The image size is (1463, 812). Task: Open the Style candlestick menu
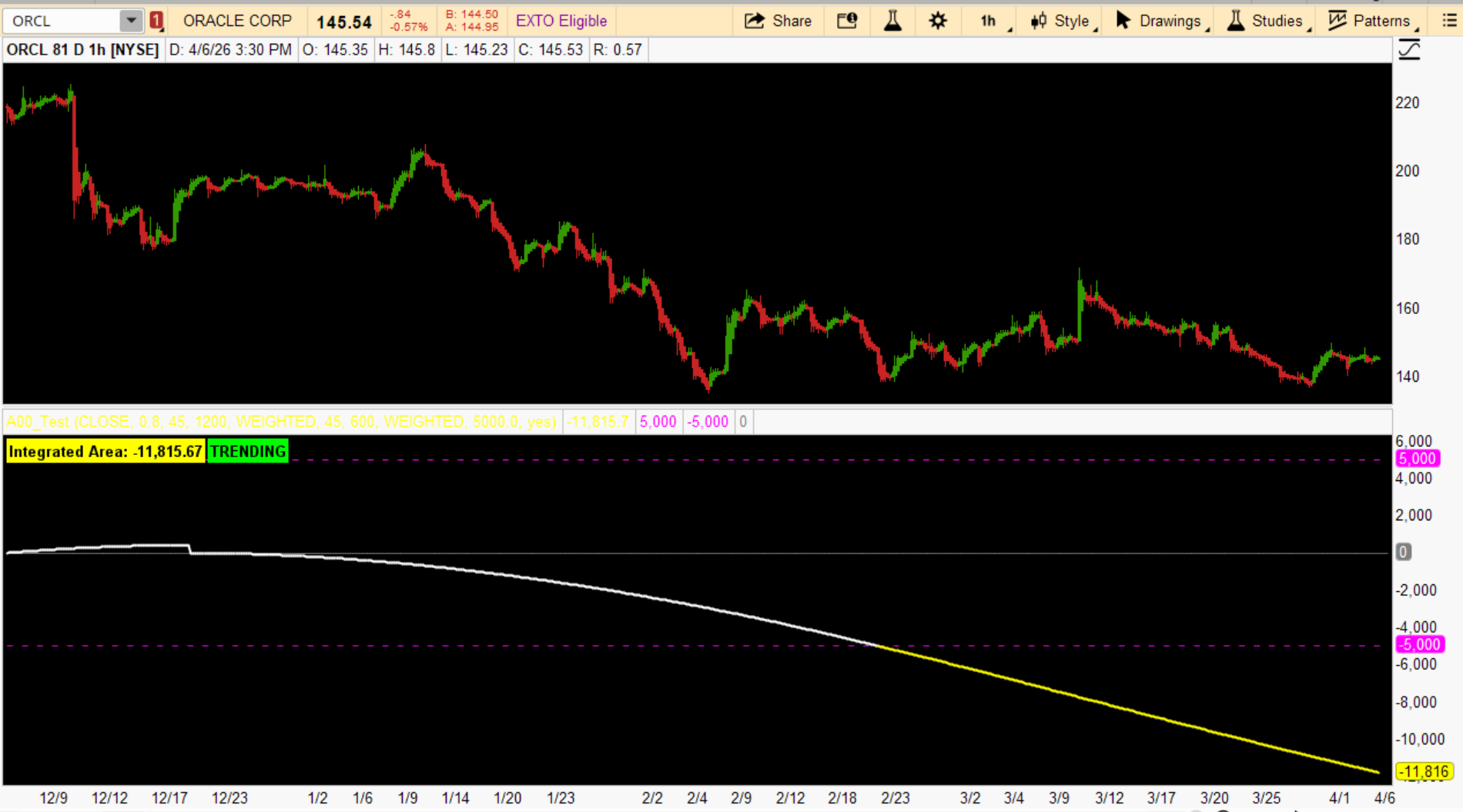point(1062,21)
